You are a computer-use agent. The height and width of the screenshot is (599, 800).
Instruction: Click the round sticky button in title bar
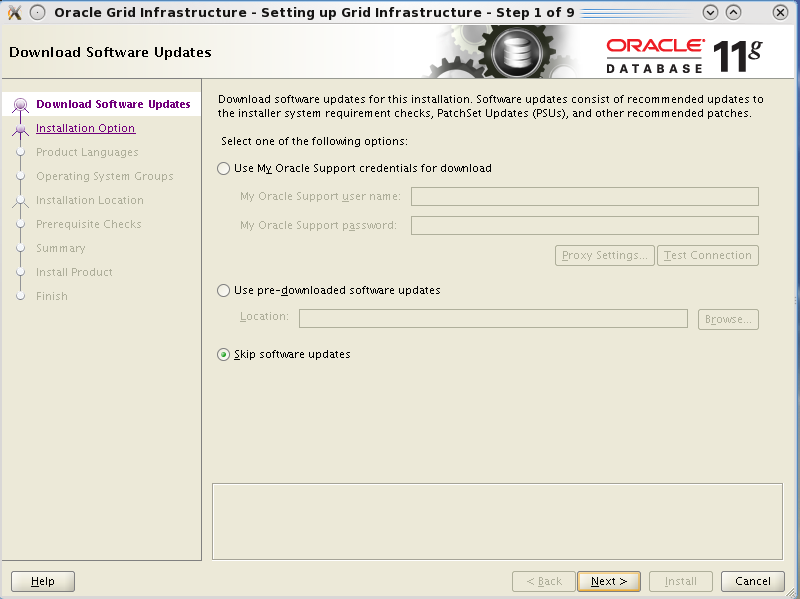click(38, 12)
